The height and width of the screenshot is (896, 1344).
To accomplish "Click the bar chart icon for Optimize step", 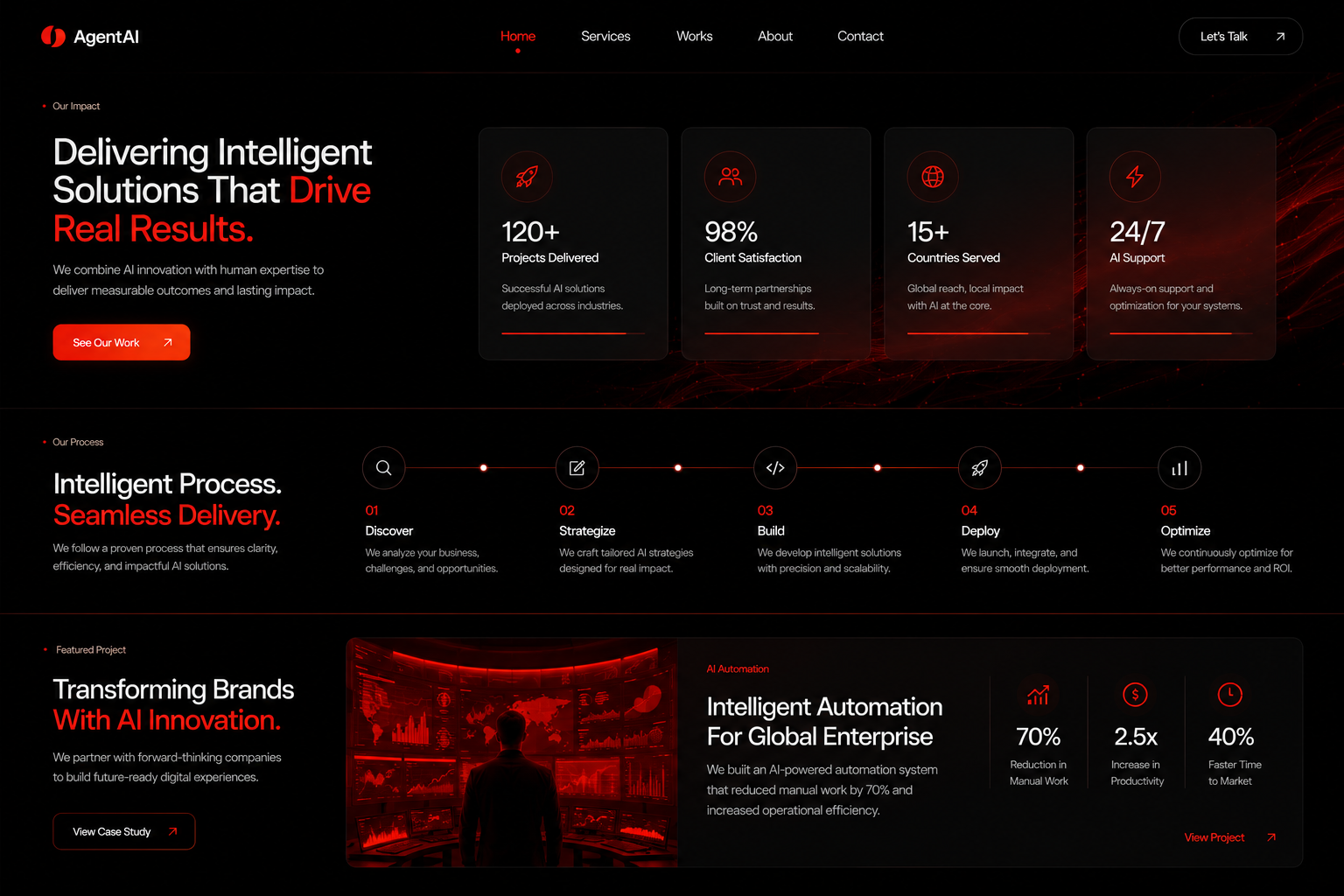I will coord(1179,468).
